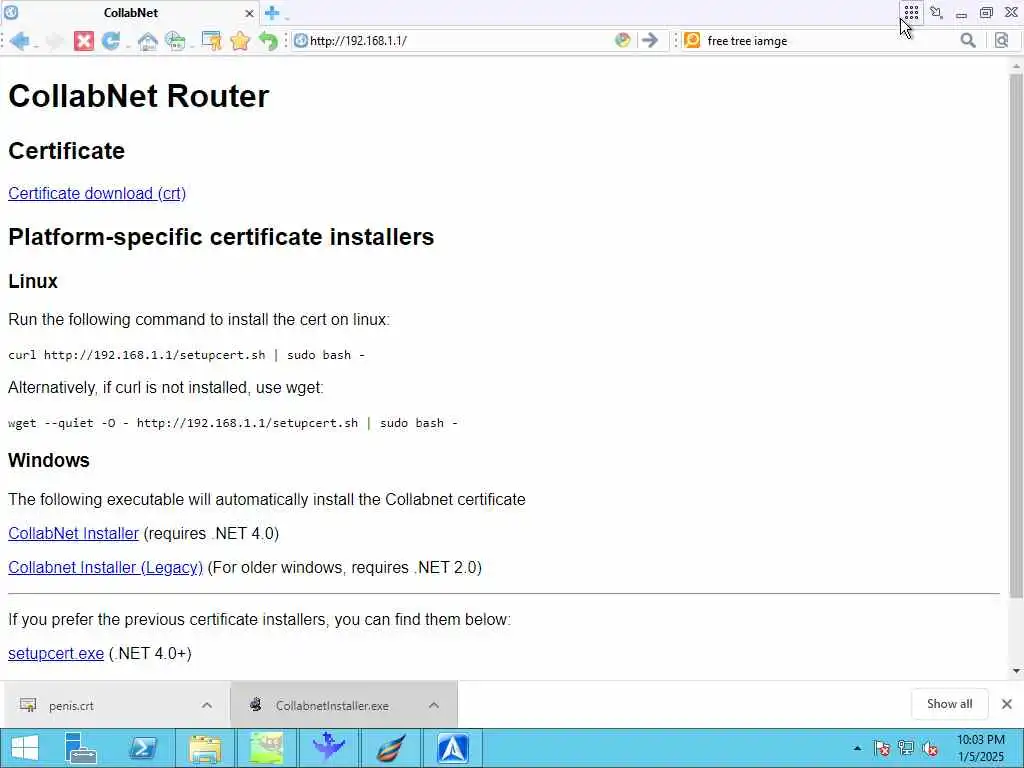Open the home page via the house icon
Viewport: 1024px width, 768px height.
tap(148, 41)
